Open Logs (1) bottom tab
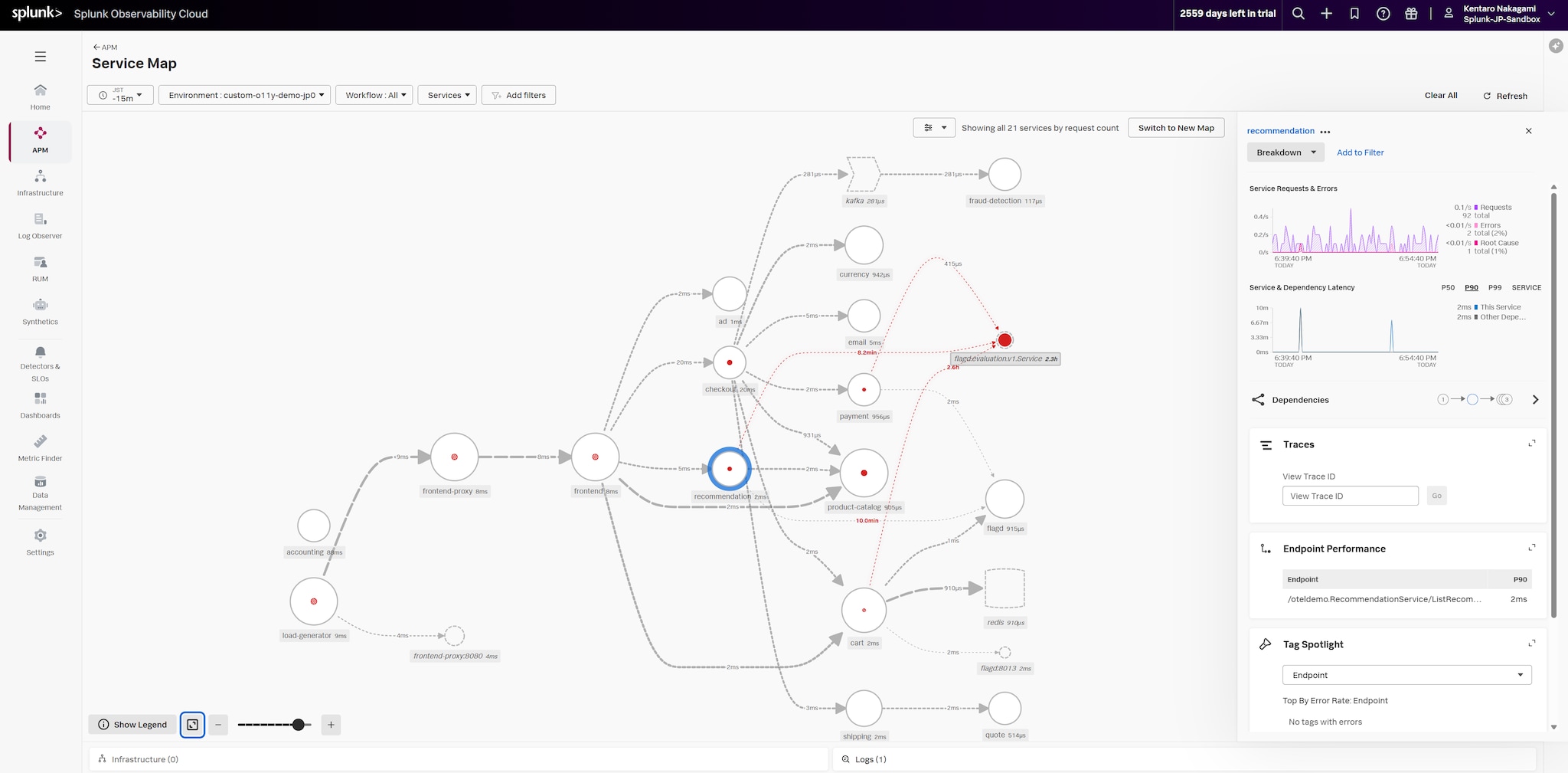 [1184, 759]
